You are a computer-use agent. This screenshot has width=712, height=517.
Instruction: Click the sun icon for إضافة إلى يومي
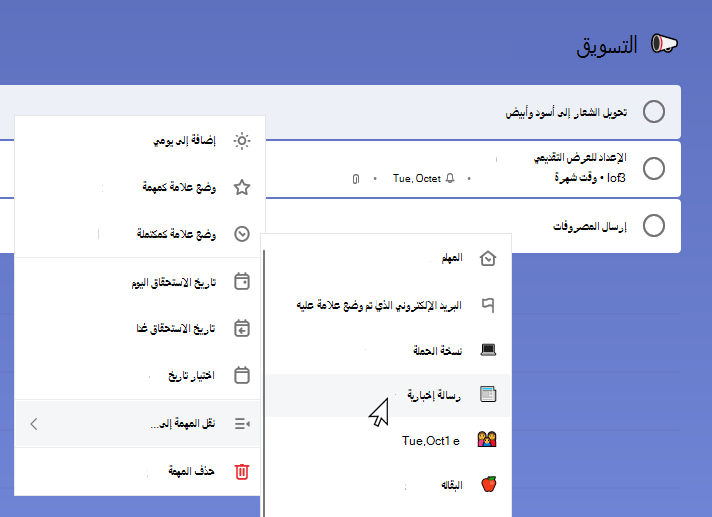(x=242, y=141)
